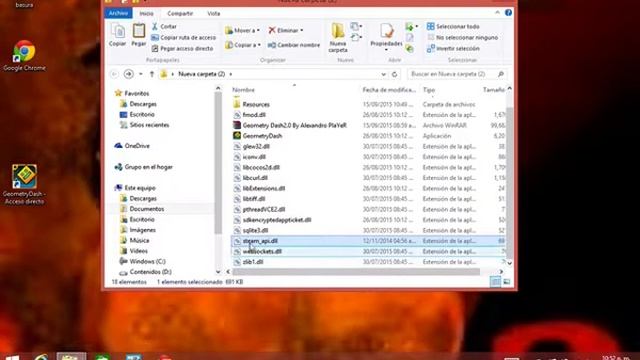The image size is (640, 360).
Task: Click Invertir selección
Action: 453,49
